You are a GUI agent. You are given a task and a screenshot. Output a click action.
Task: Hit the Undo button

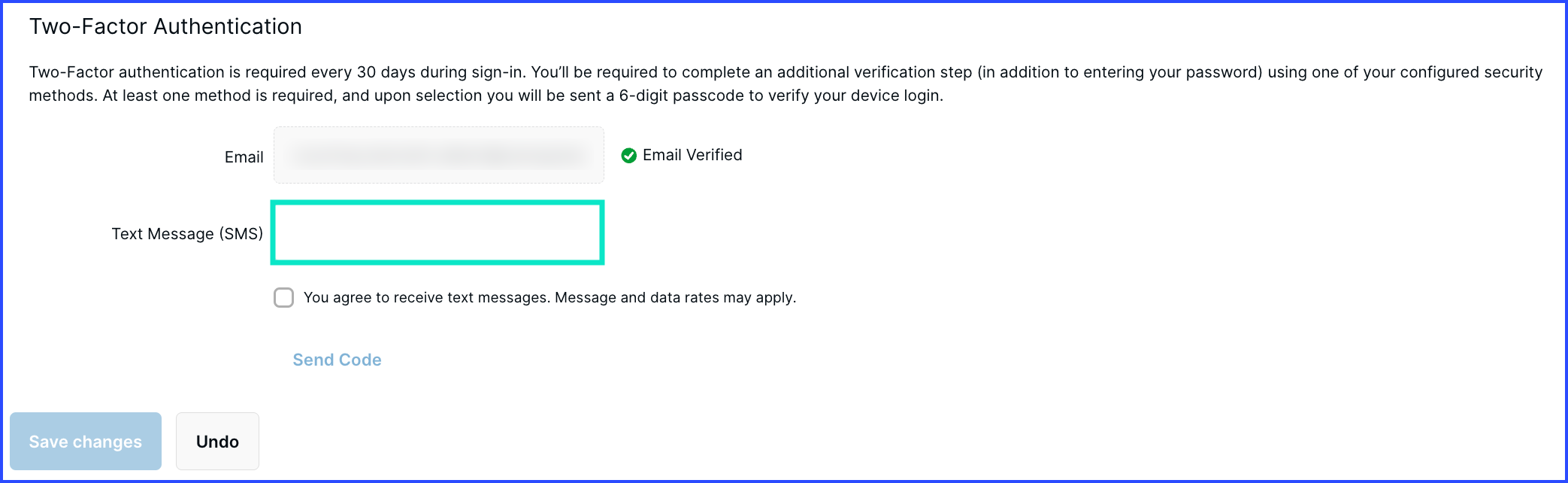point(217,442)
